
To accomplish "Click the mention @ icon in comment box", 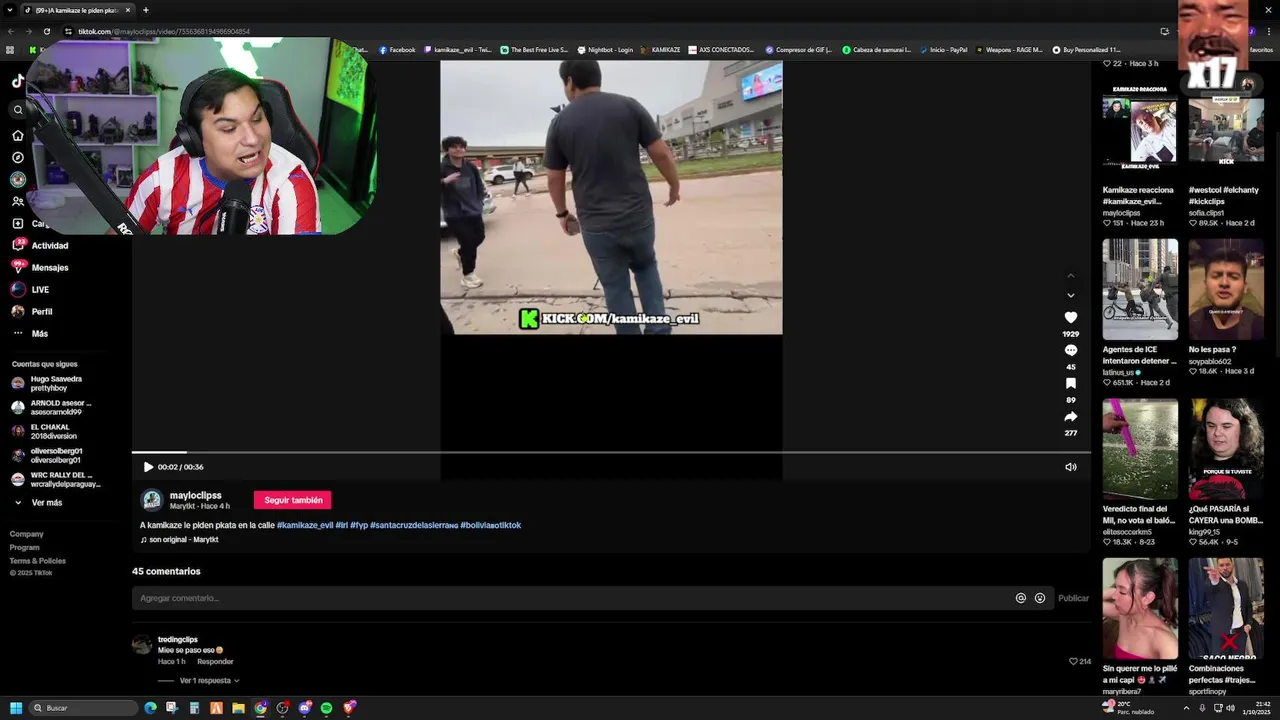I will point(1021,598).
